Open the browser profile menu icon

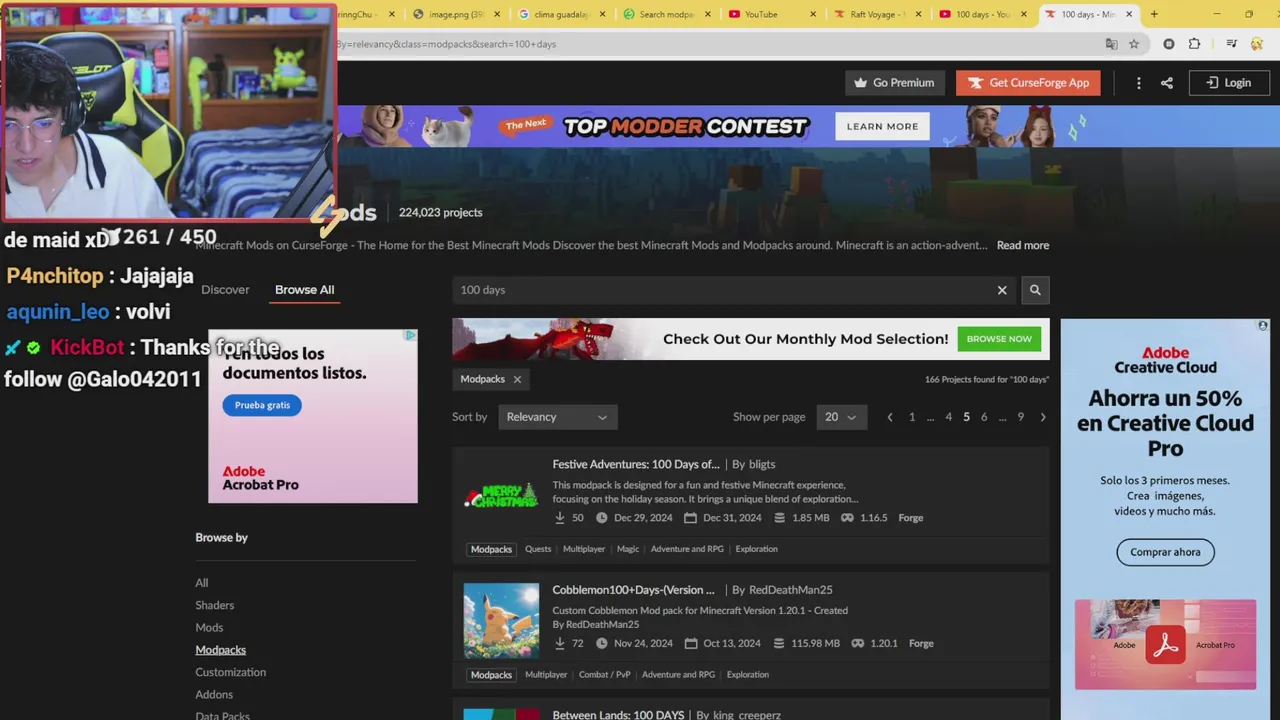tap(1259, 44)
